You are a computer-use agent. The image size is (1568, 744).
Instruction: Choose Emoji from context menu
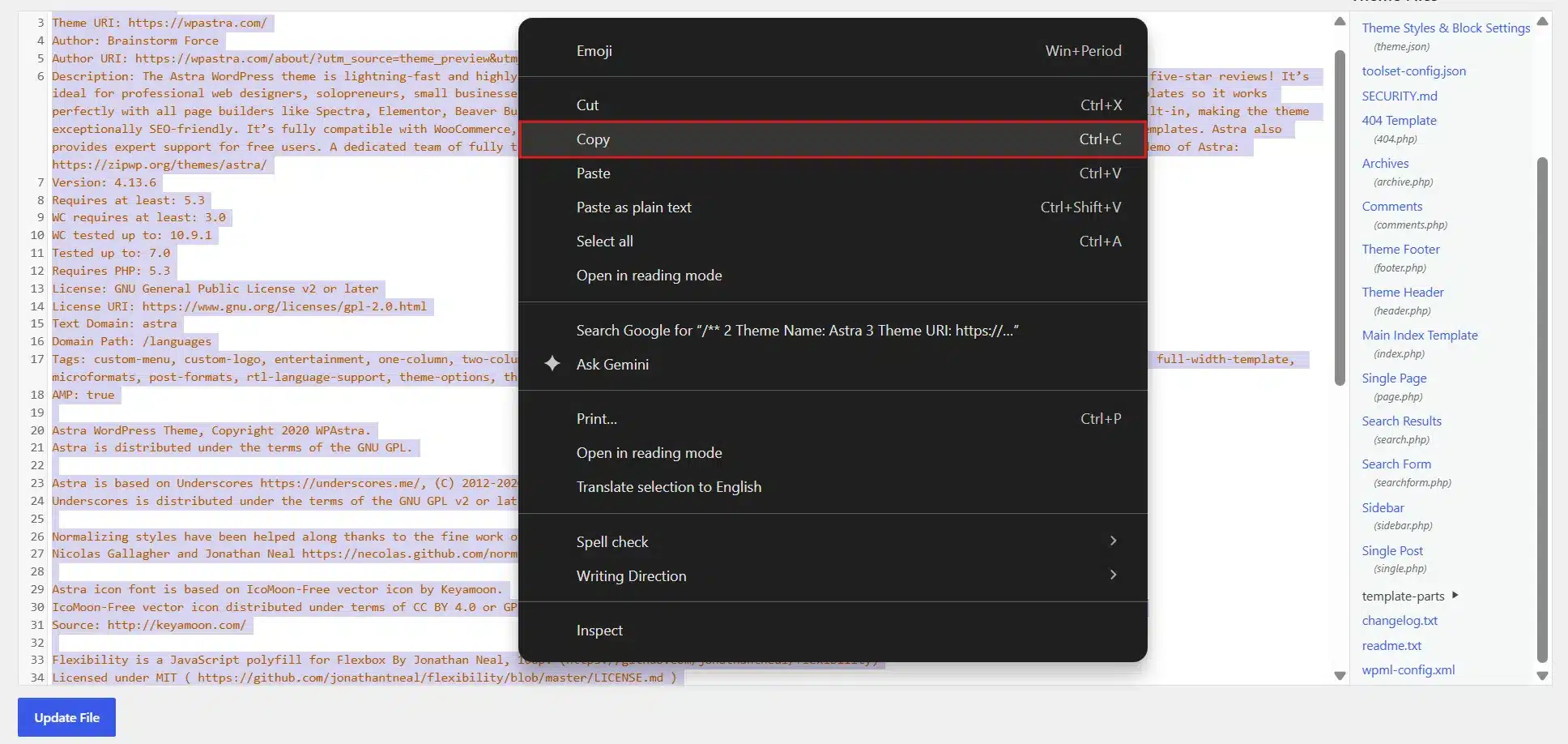tap(833, 50)
